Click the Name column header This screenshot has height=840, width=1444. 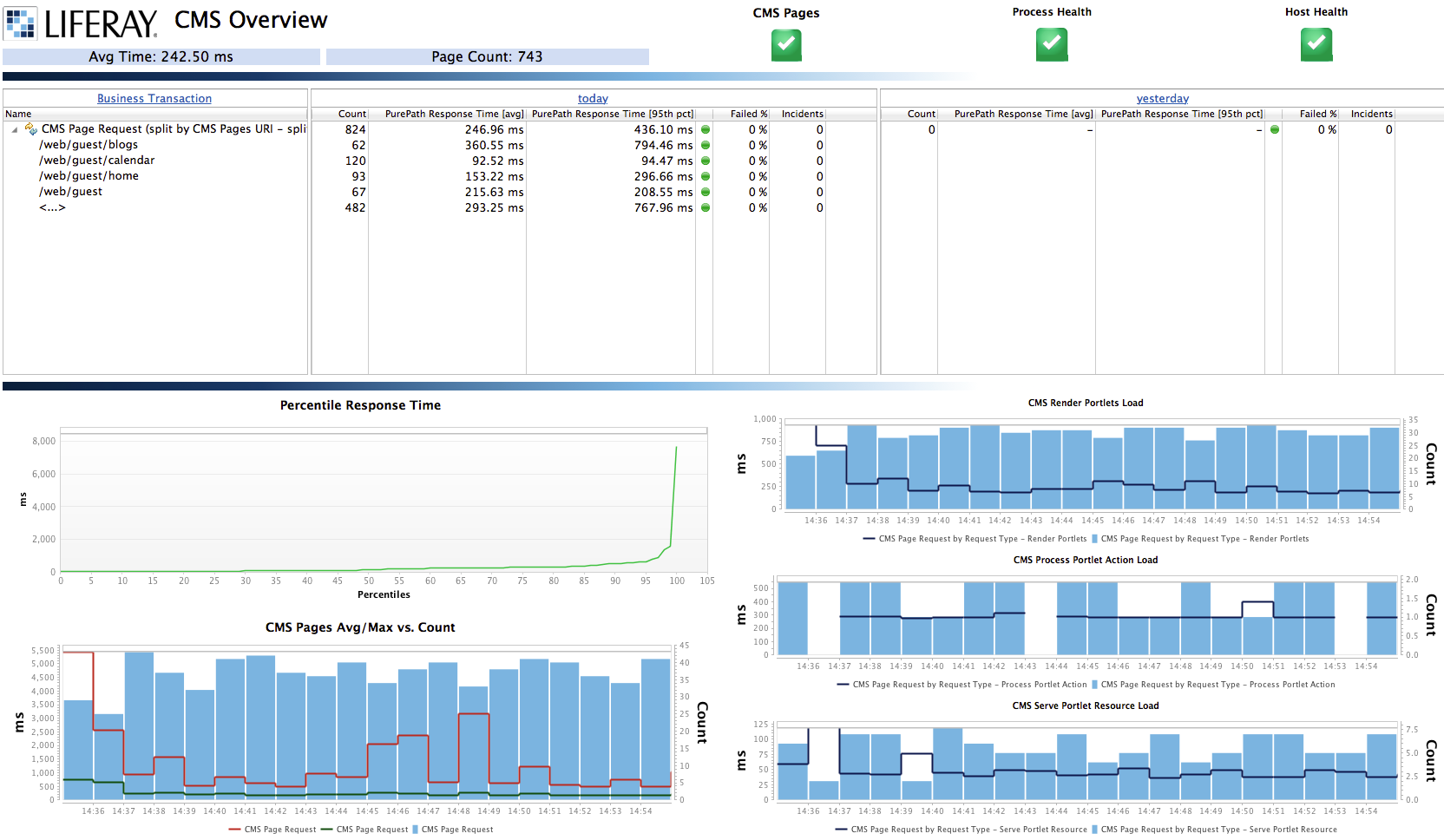pyautogui.click(x=18, y=114)
